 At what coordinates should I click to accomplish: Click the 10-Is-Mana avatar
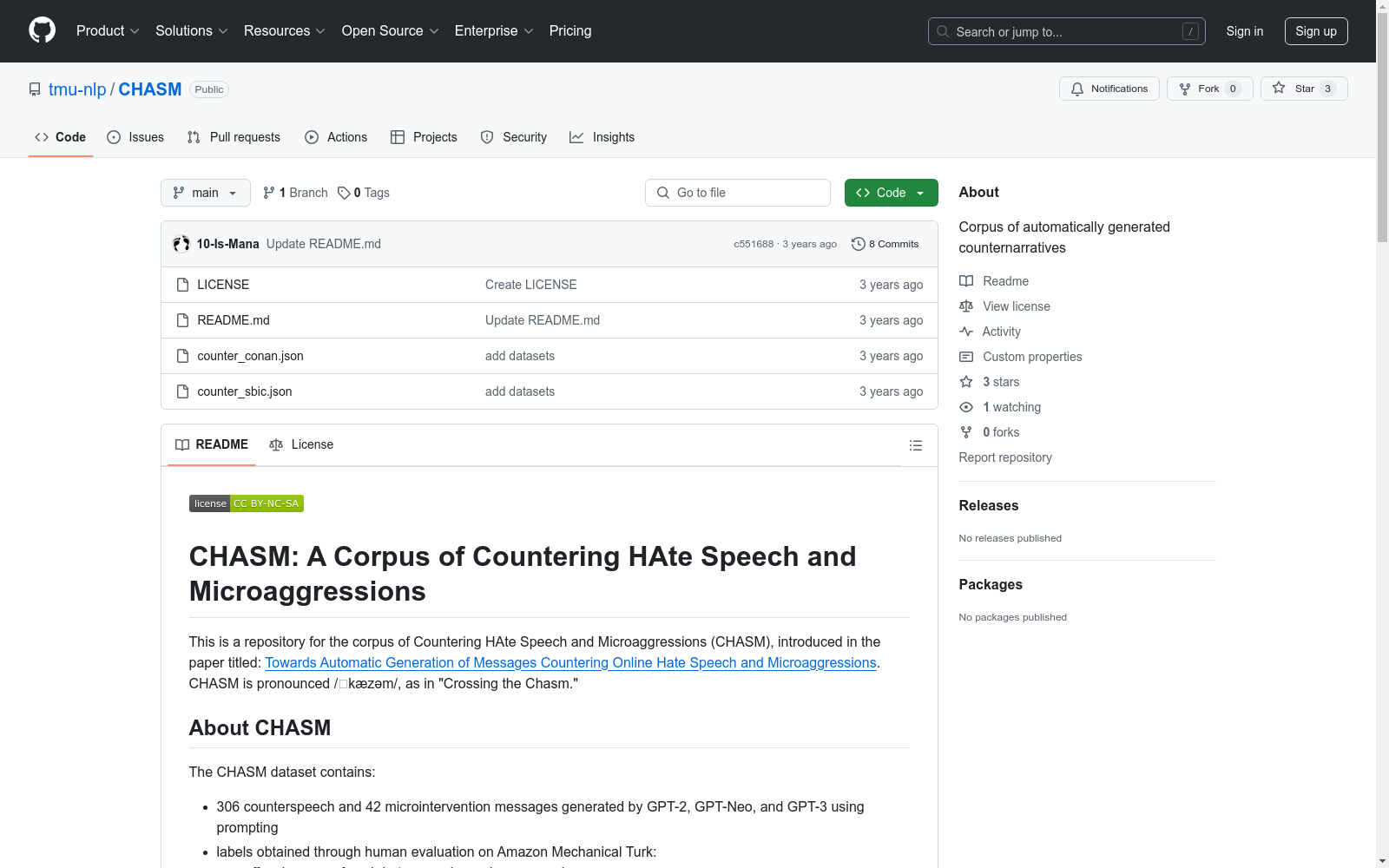click(x=181, y=244)
